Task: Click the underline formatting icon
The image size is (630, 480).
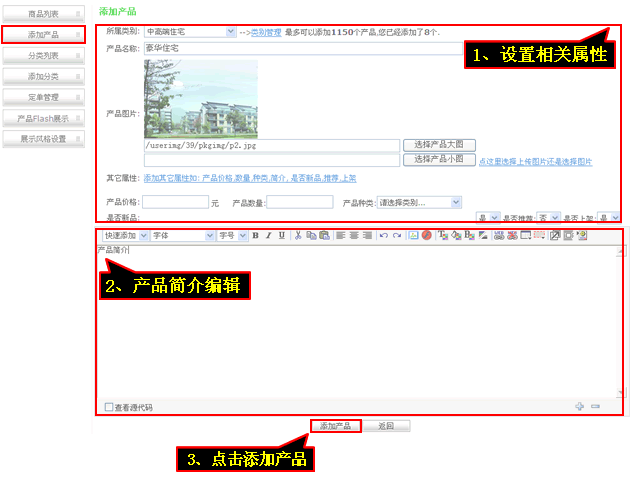Action: click(x=281, y=236)
